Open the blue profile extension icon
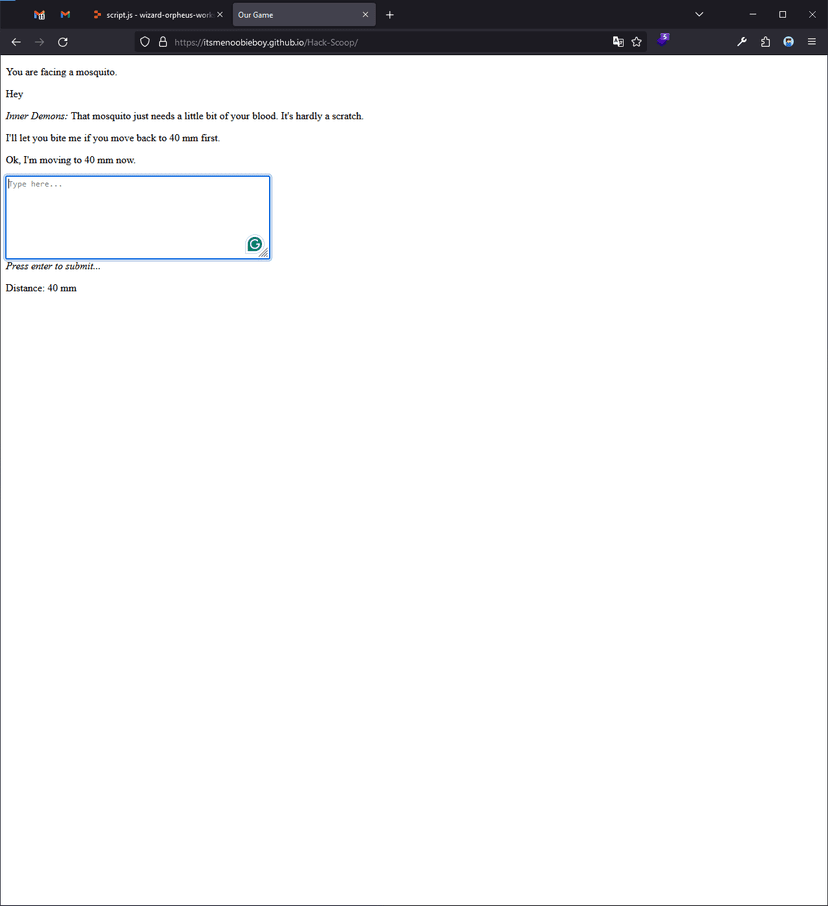The width and height of the screenshot is (828, 906). pyautogui.click(x=789, y=42)
